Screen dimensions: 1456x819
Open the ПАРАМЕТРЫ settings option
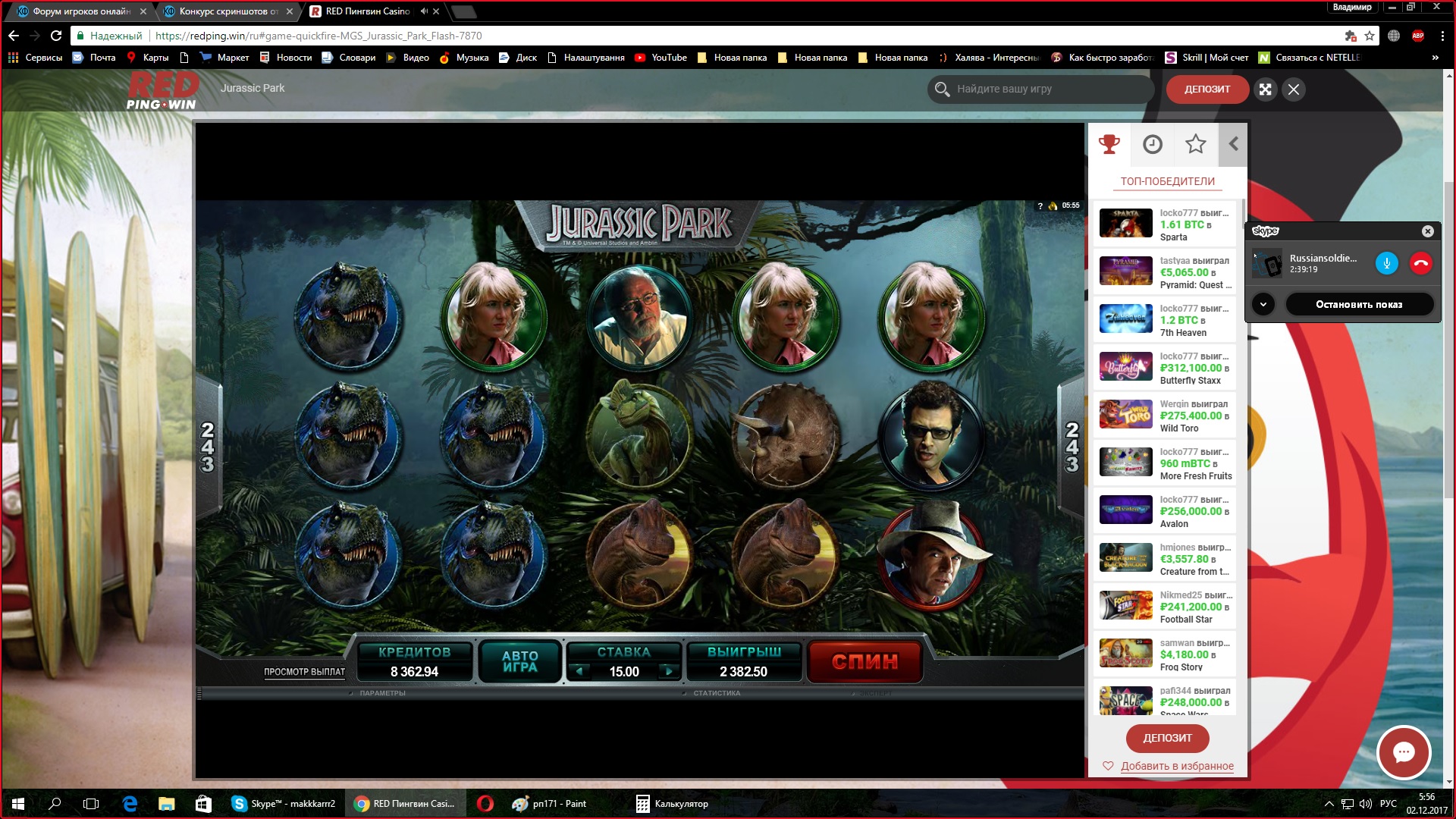[382, 693]
